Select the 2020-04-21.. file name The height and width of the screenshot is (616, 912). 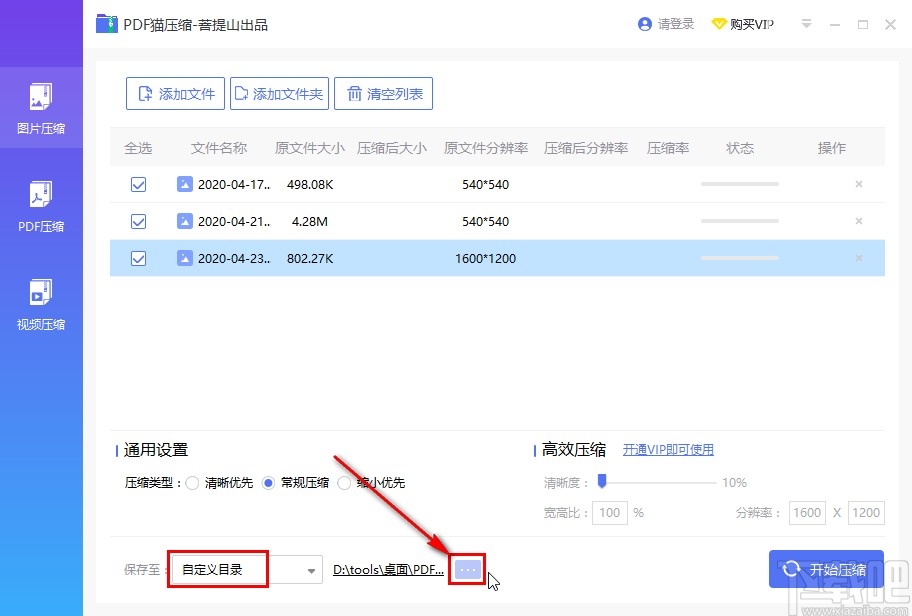point(234,222)
